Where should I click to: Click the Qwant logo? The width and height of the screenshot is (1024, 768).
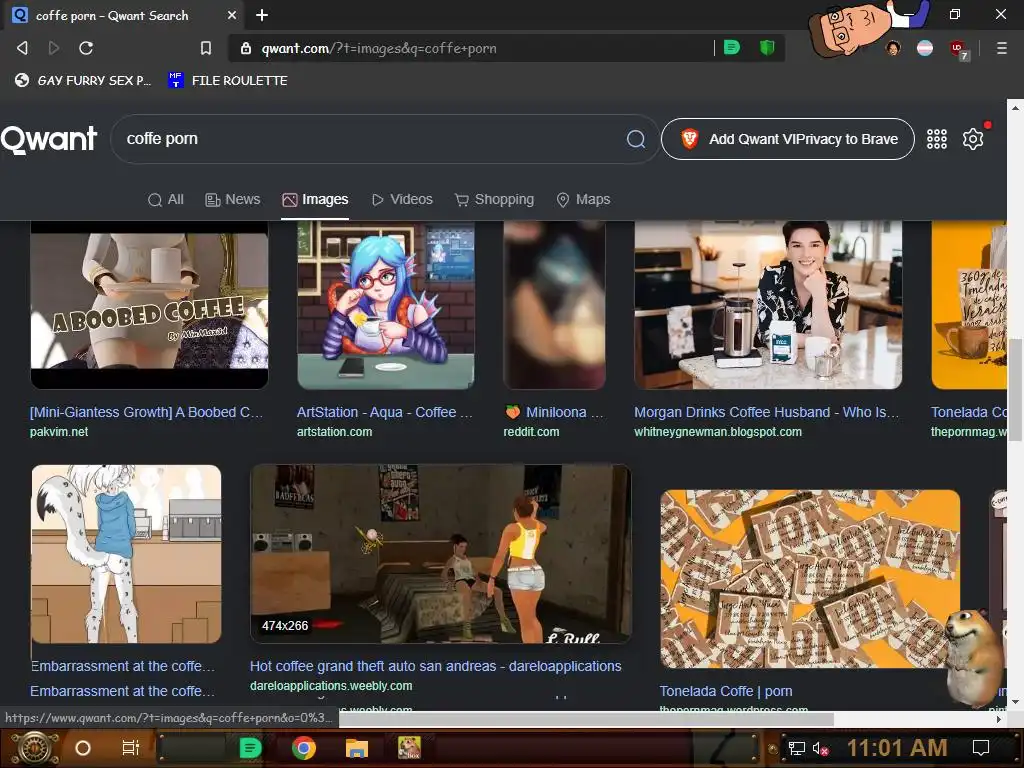[x=49, y=139]
